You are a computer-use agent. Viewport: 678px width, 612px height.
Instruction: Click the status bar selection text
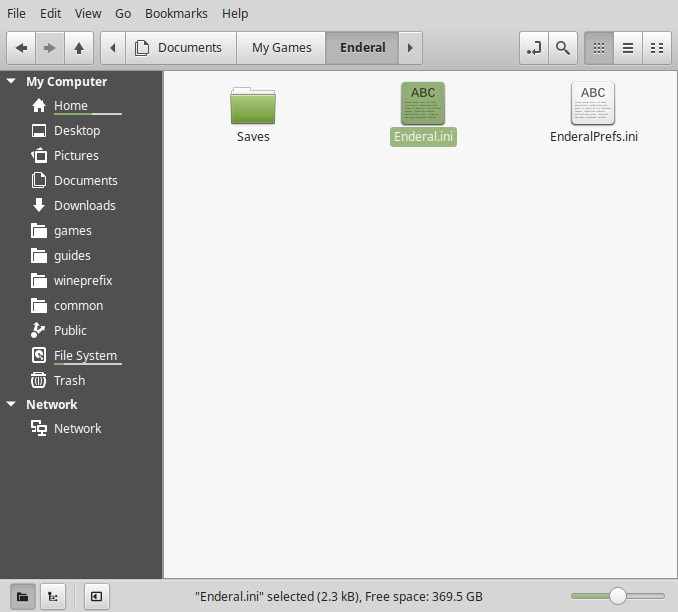pyautogui.click(x=339, y=597)
